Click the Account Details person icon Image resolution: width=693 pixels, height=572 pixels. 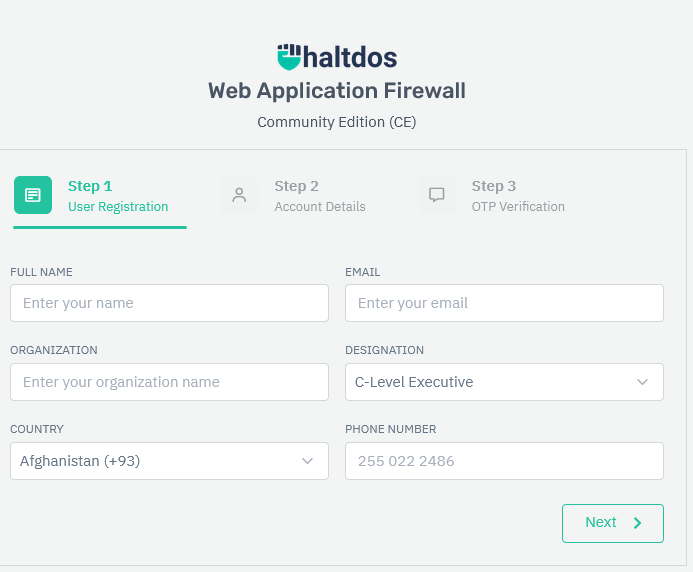tap(239, 195)
